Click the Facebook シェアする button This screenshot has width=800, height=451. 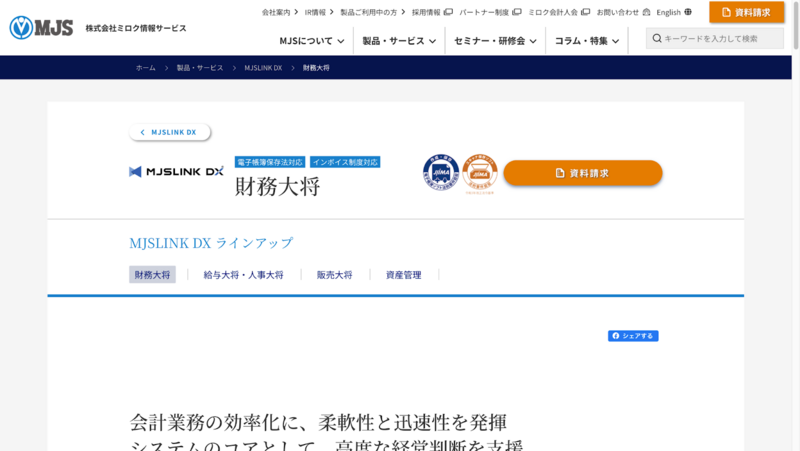633,336
